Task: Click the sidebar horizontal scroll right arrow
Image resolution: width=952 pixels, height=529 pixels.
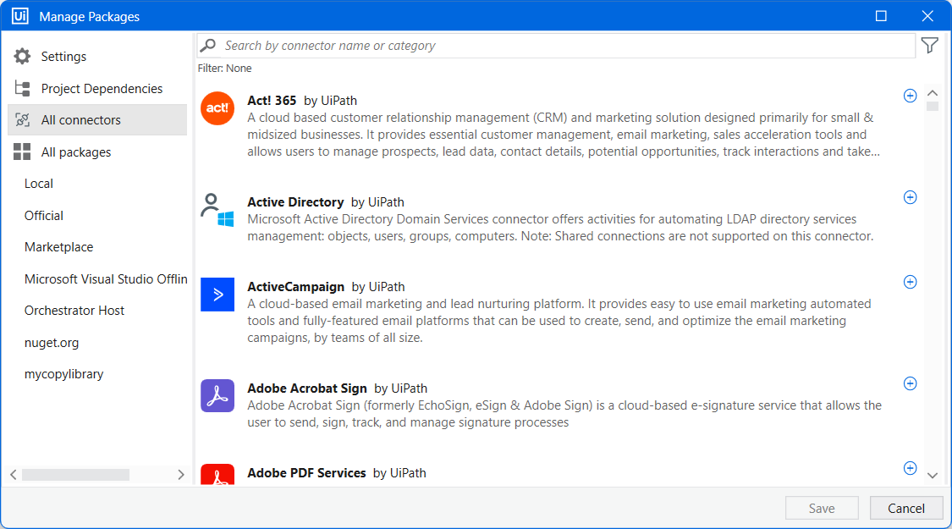Action: coord(180,475)
